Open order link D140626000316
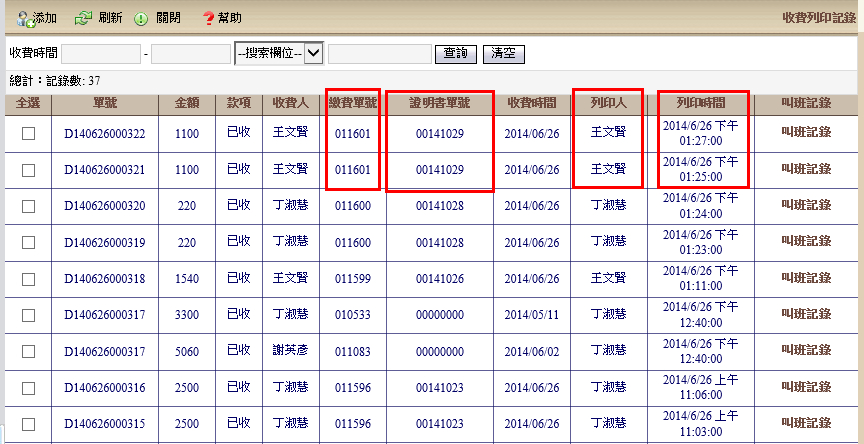This screenshot has height=444, width=864. [105, 387]
